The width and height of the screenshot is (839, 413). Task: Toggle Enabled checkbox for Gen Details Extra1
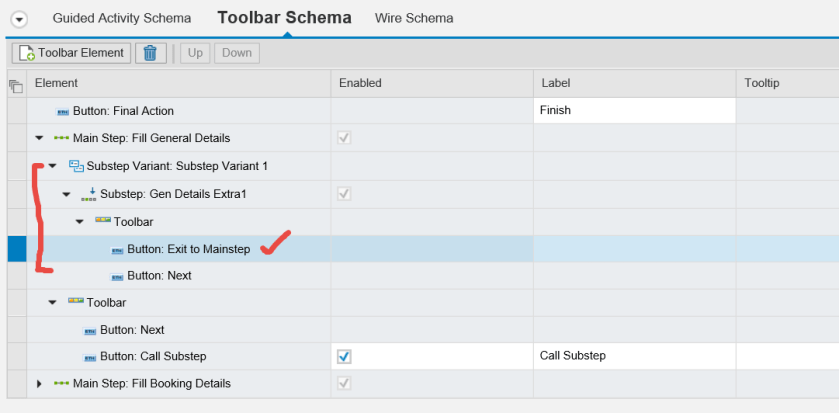click(x=345, y=193)
